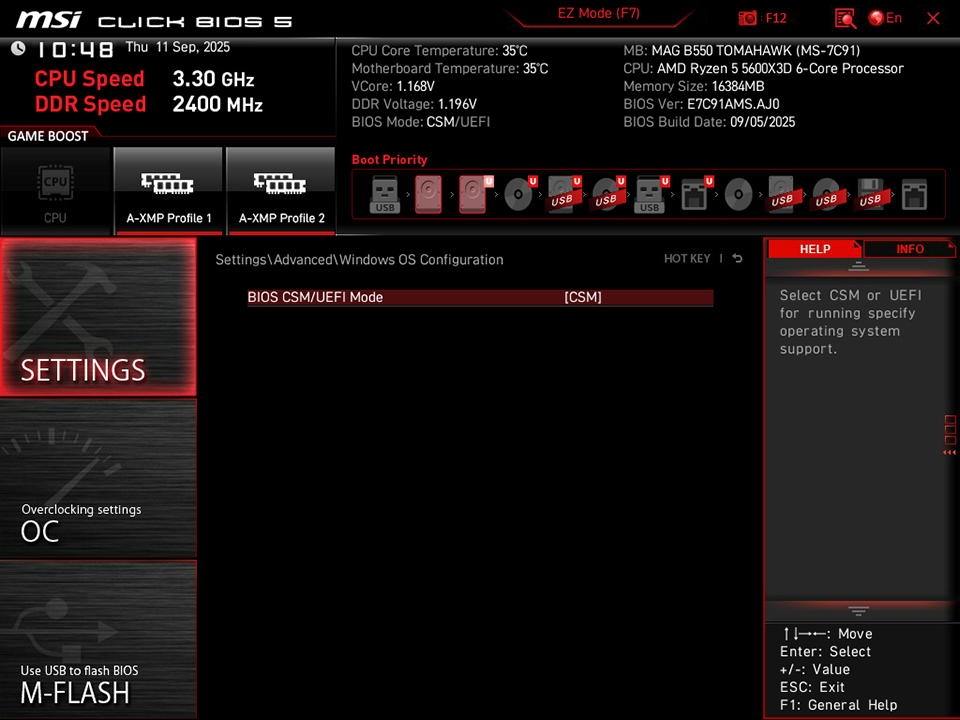Viewport: 960px width, 720px height.
Task: Open the BIOS CSM/UEFI Mode setting
Action: (480, 297)
